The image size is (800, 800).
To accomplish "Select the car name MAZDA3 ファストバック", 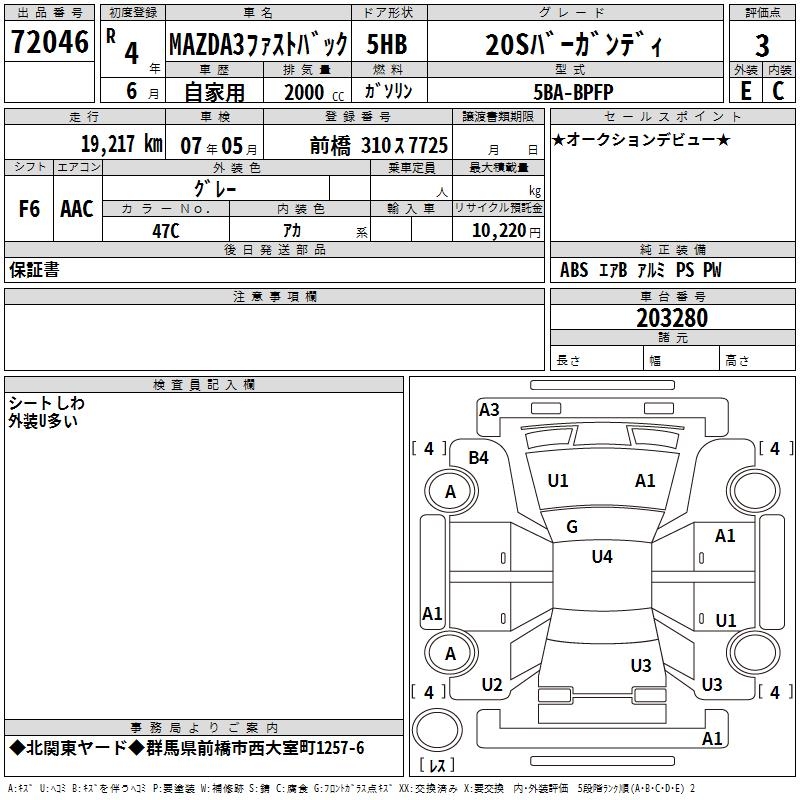I will click(x=258, y=45).
